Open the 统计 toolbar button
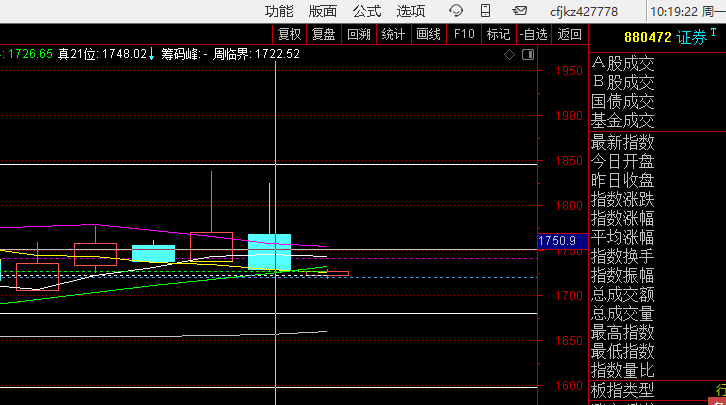 [x=394, y=34]
